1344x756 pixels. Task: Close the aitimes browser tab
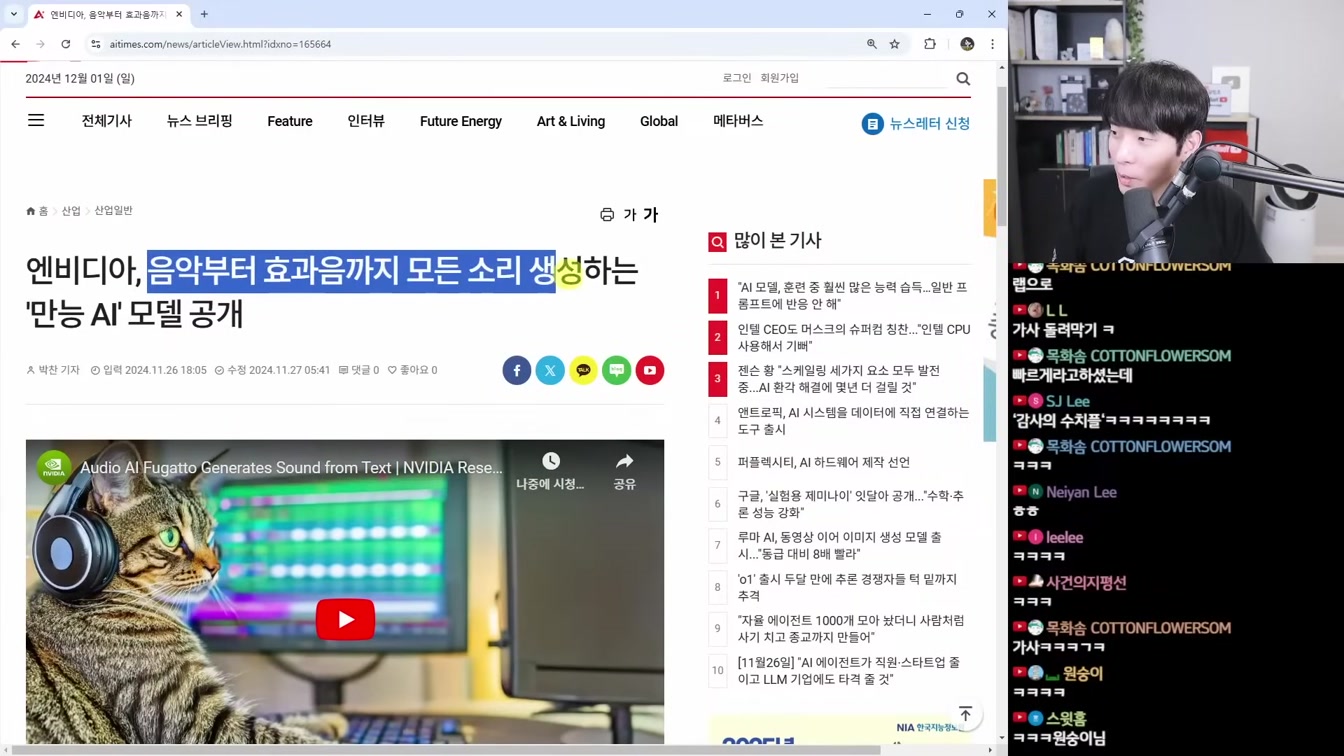point(179,14)
